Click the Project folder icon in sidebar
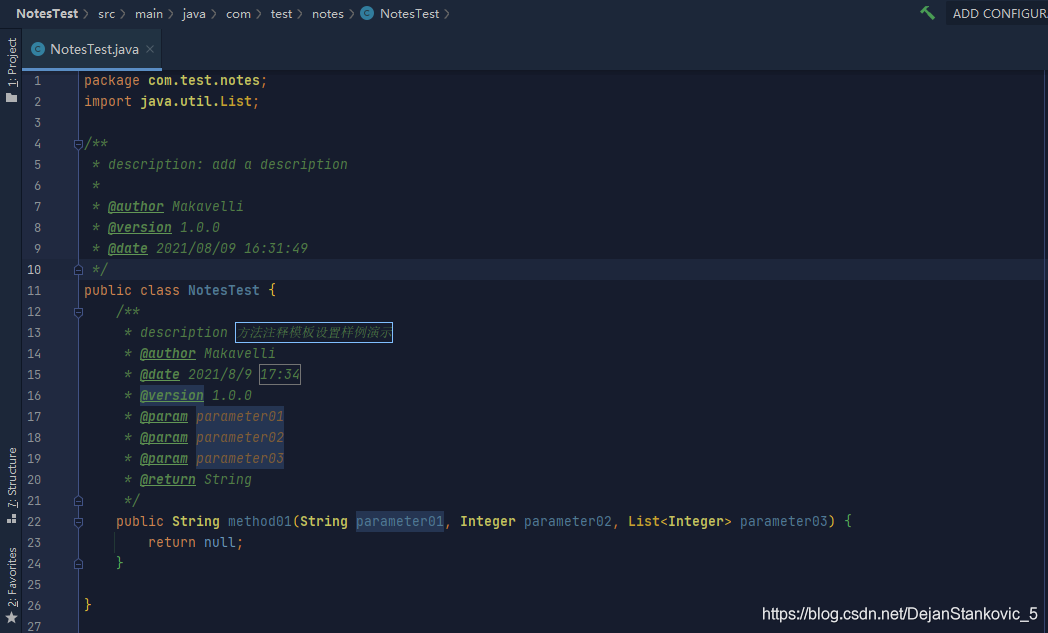This screenshot has width=1048, height=633. pos(11,98)
